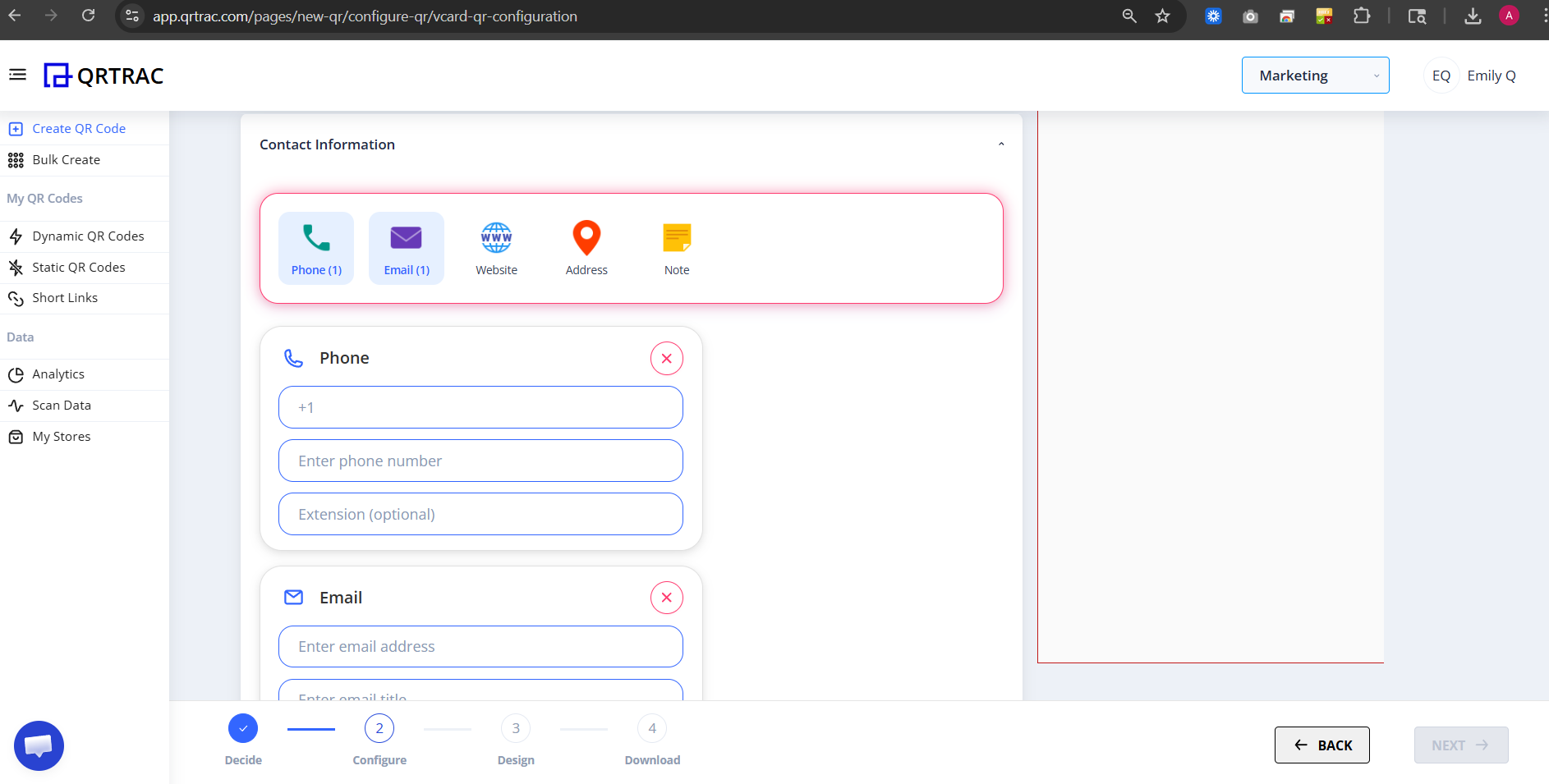Open the chat support widget

click(39, 745)
